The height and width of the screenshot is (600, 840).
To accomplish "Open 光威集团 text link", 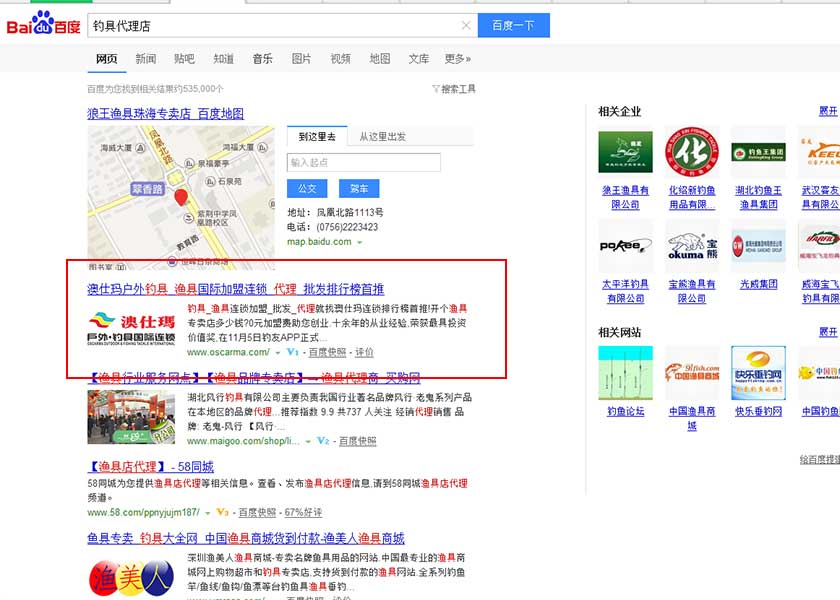I will 758,284.
